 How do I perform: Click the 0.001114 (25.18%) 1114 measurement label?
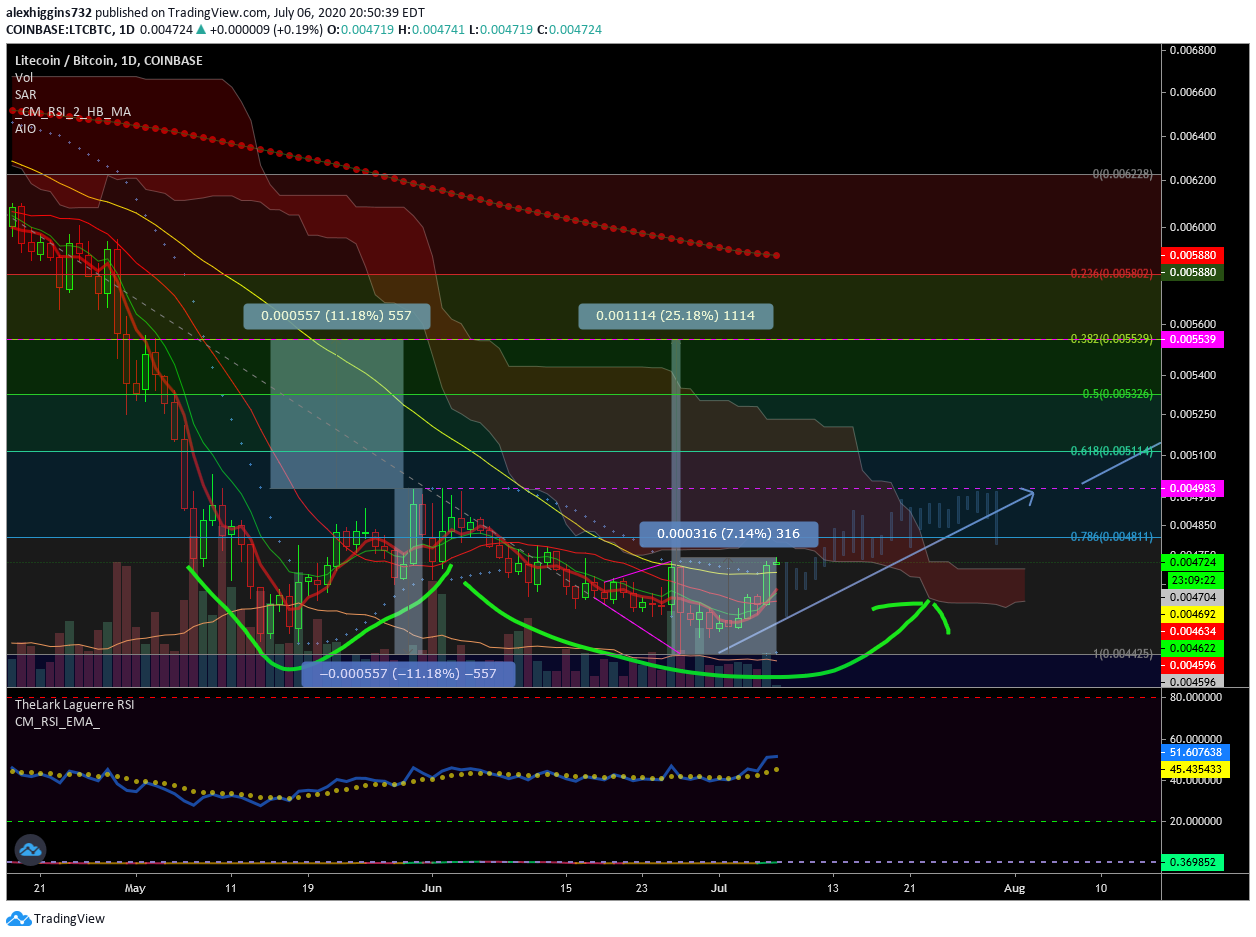point(676,316)
